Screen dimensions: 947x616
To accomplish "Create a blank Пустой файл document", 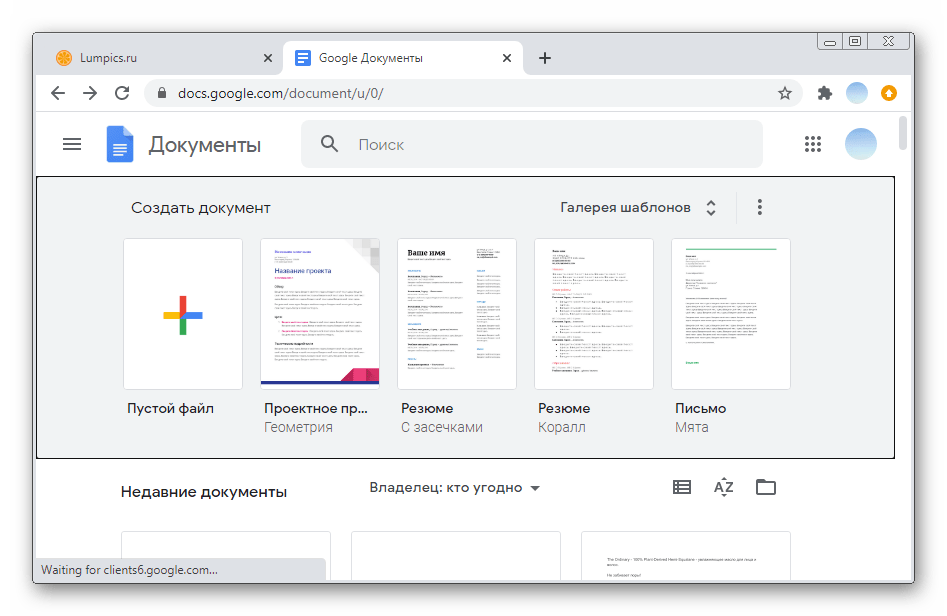I will 183,314.
